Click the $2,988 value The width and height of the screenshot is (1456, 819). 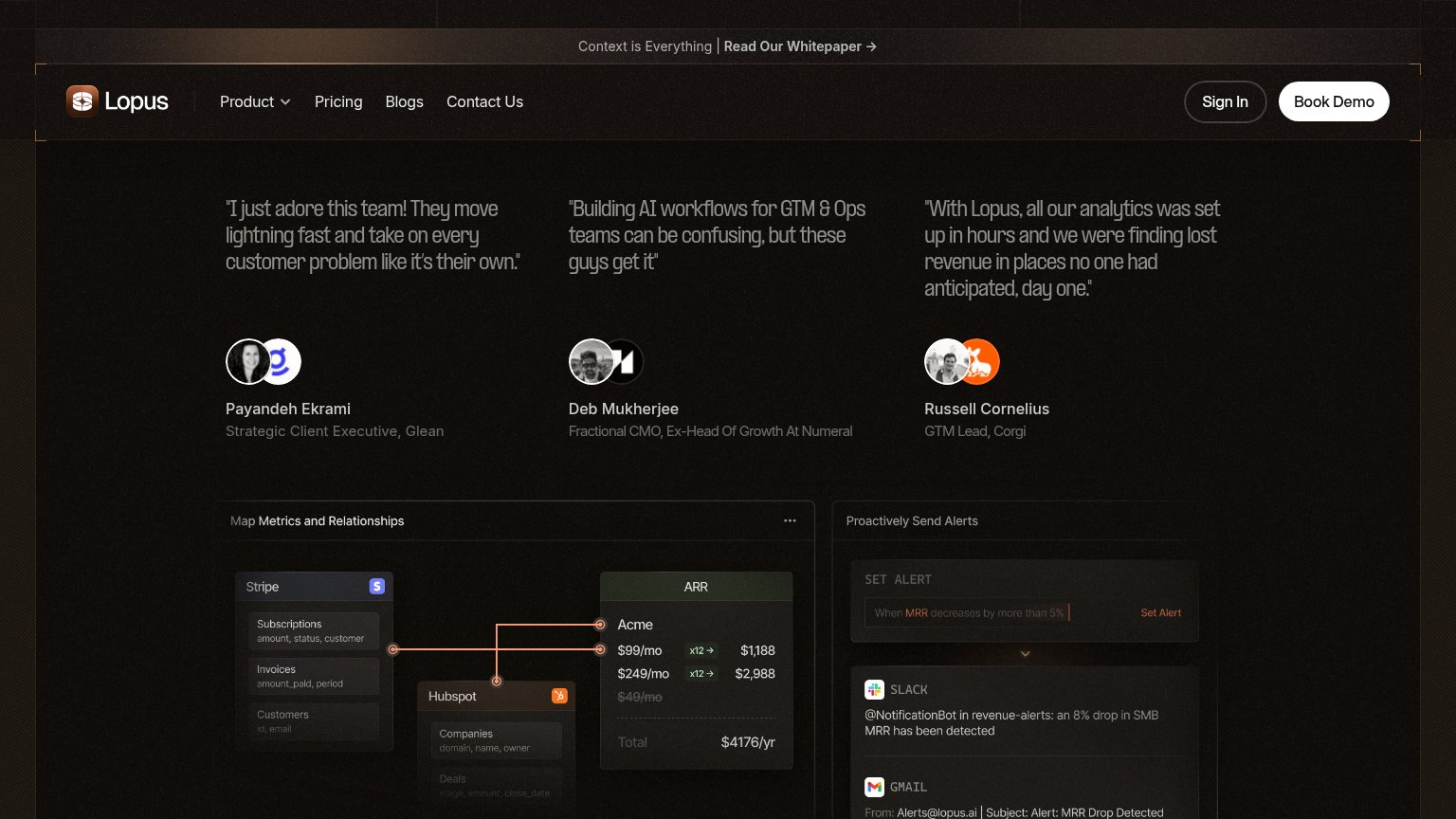(755, 674)
